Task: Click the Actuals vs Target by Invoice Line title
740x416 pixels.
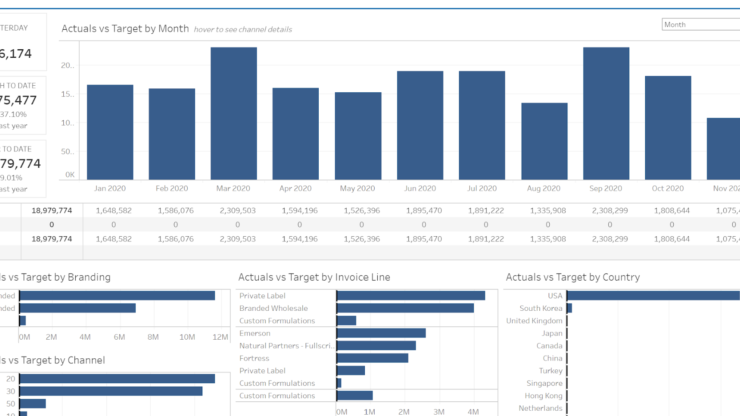Action: point(314,277)
